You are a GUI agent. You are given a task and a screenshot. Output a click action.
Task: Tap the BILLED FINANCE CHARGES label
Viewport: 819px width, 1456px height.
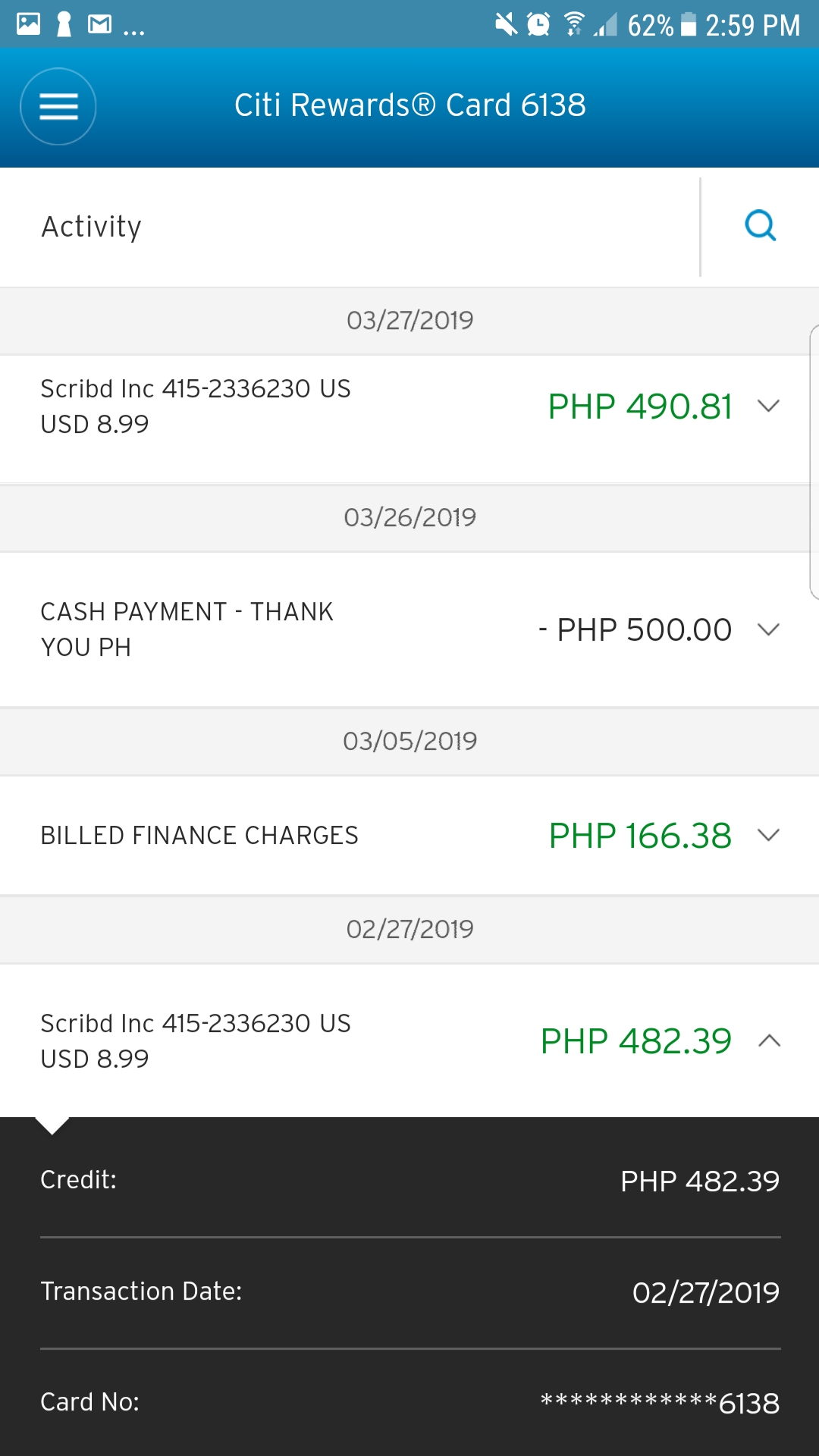(x=199, y=836)
